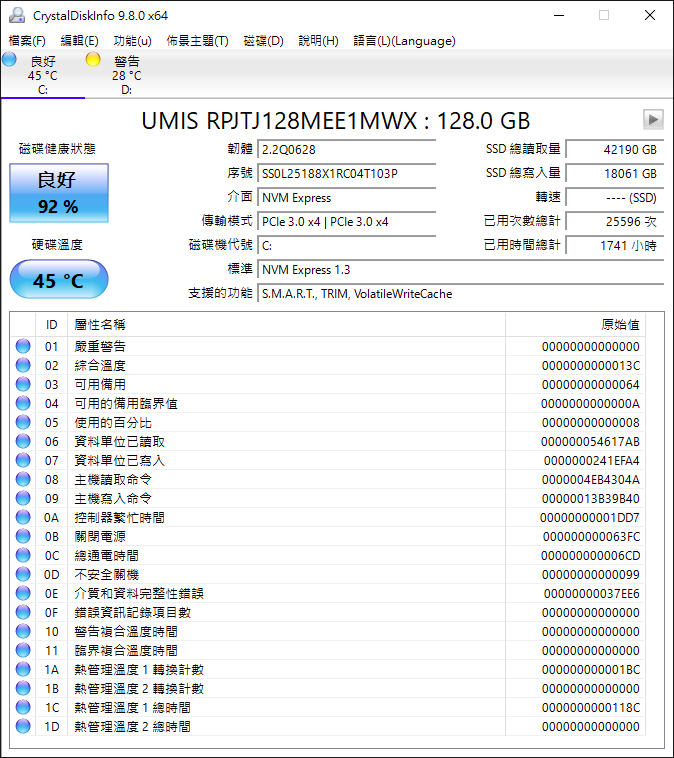This screenshot has width=674, height=758.
Task: Click status orb of 熱管理溫度 2 總時間 row
Action: tap(23, 727)
